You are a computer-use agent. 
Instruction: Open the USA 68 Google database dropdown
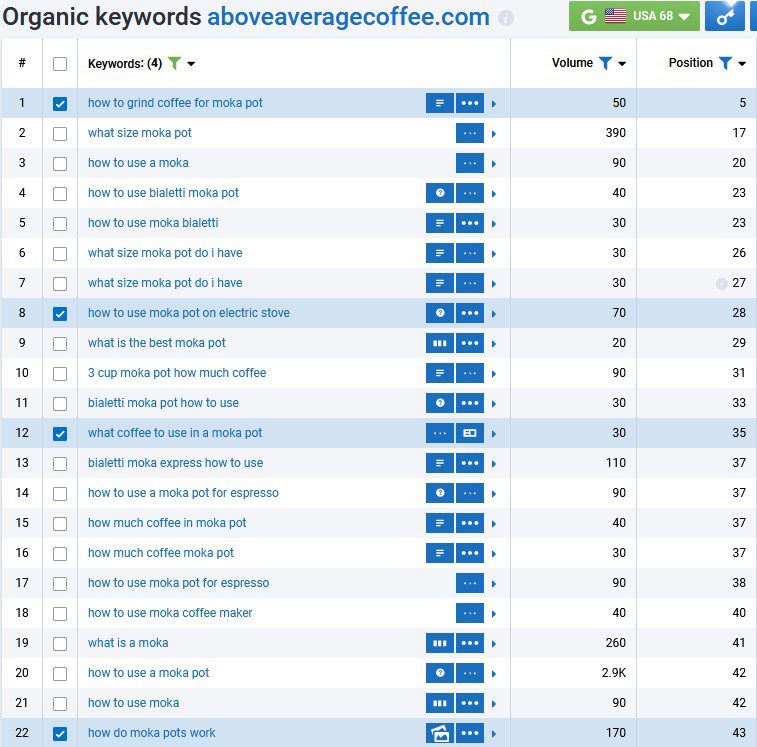(634, 16)
